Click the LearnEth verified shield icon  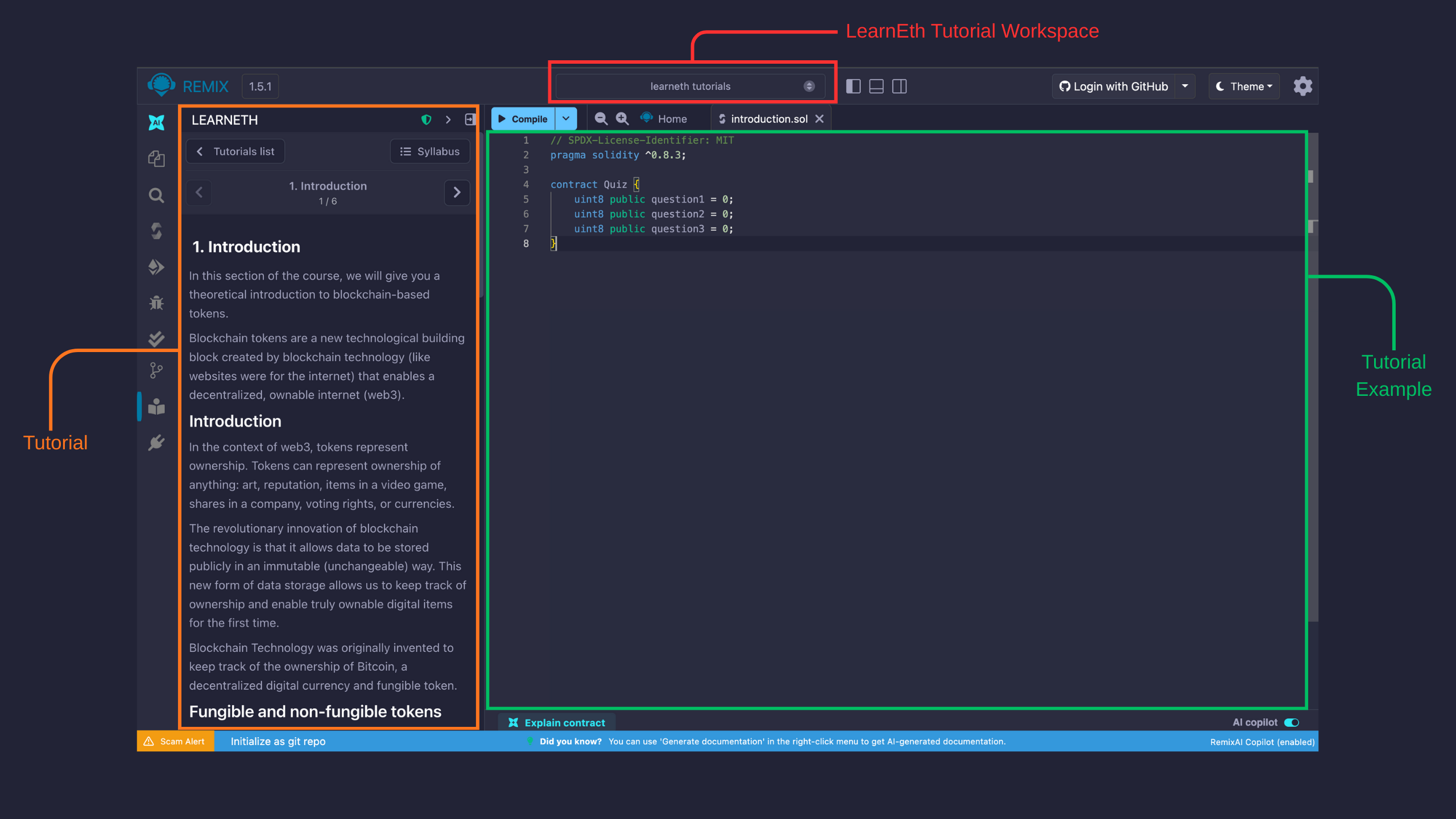click(427, 119)
